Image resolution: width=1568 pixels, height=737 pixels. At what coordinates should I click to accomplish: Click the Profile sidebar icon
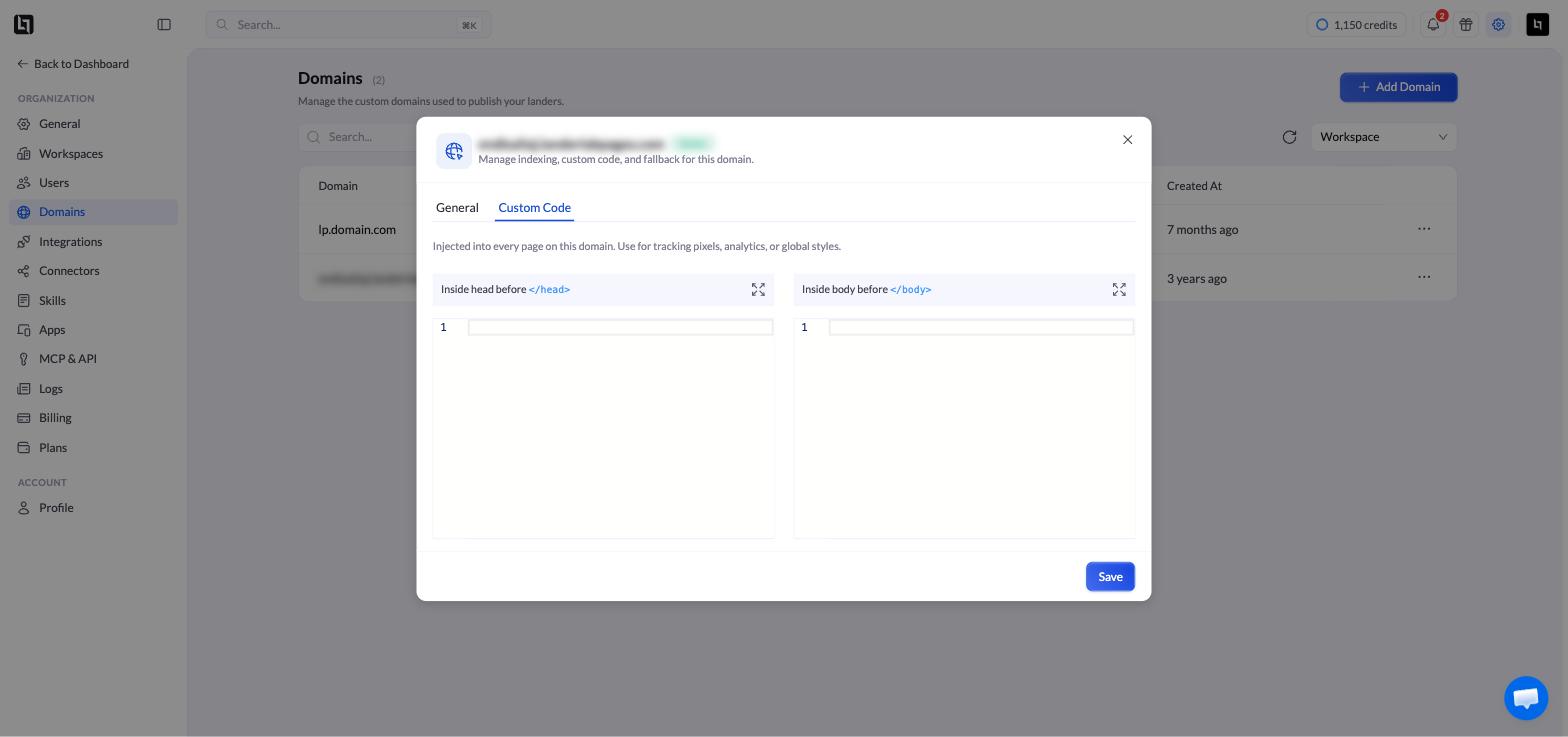tap(24, 508)
